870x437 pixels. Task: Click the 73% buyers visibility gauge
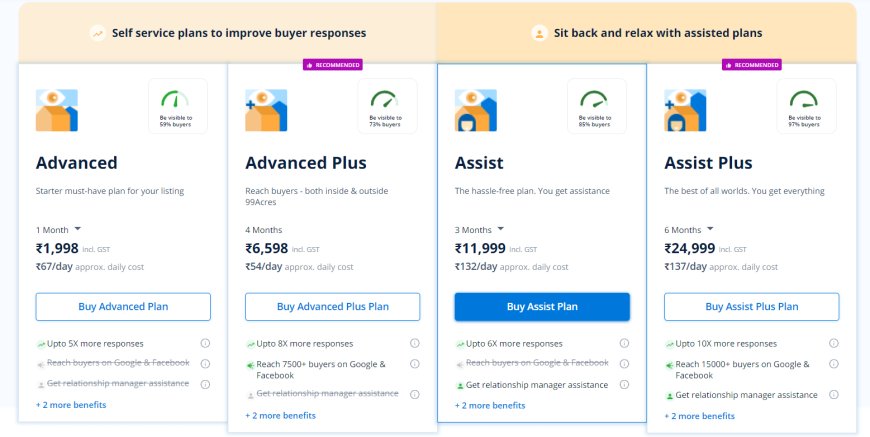point(387,105)
